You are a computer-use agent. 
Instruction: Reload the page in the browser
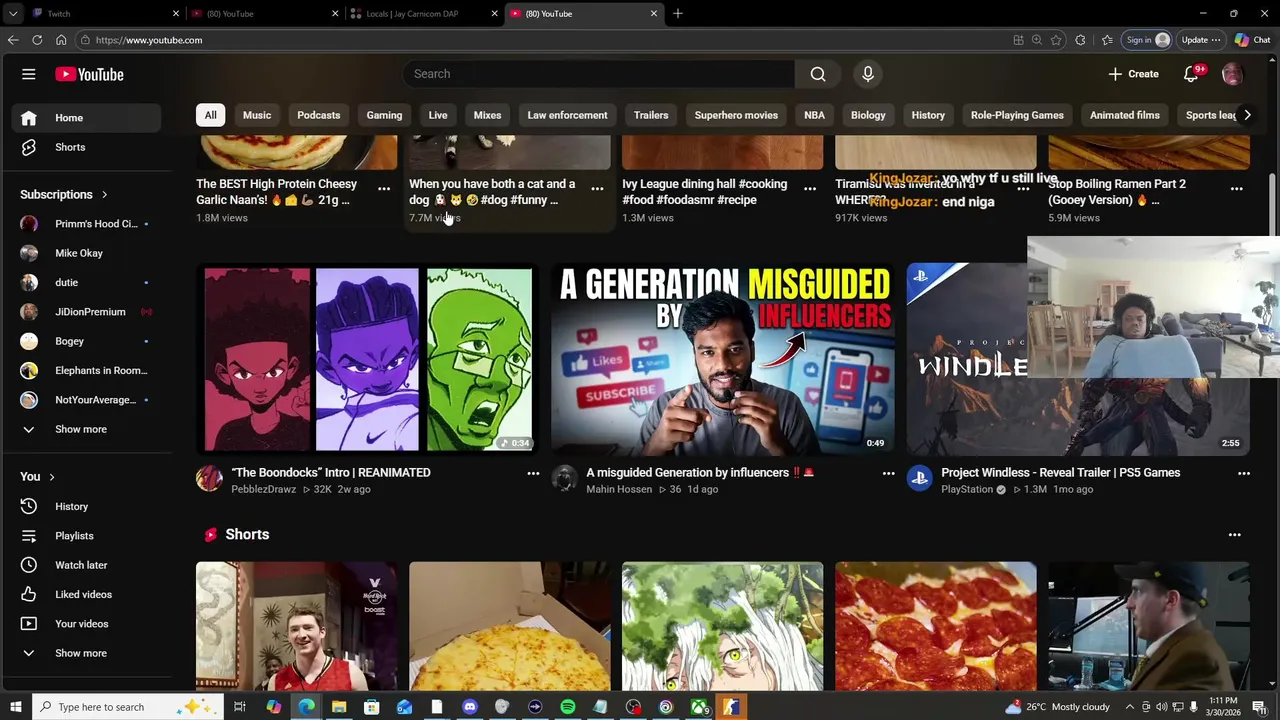pos(37,40)
